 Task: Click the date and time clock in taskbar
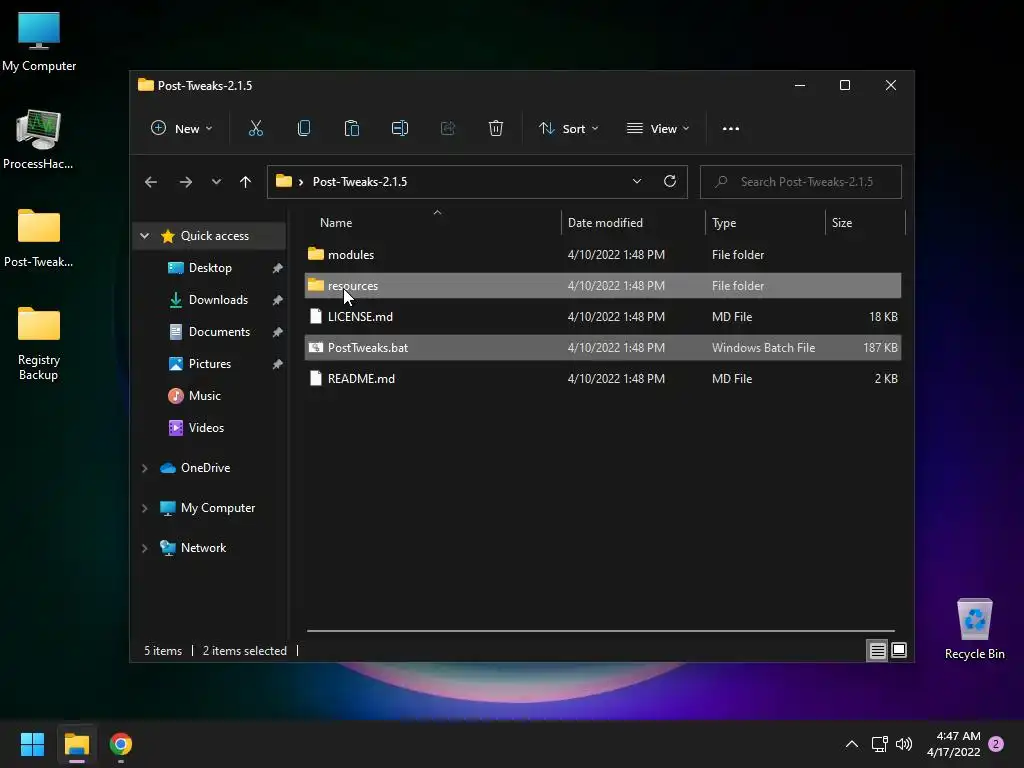coord(953,744)
